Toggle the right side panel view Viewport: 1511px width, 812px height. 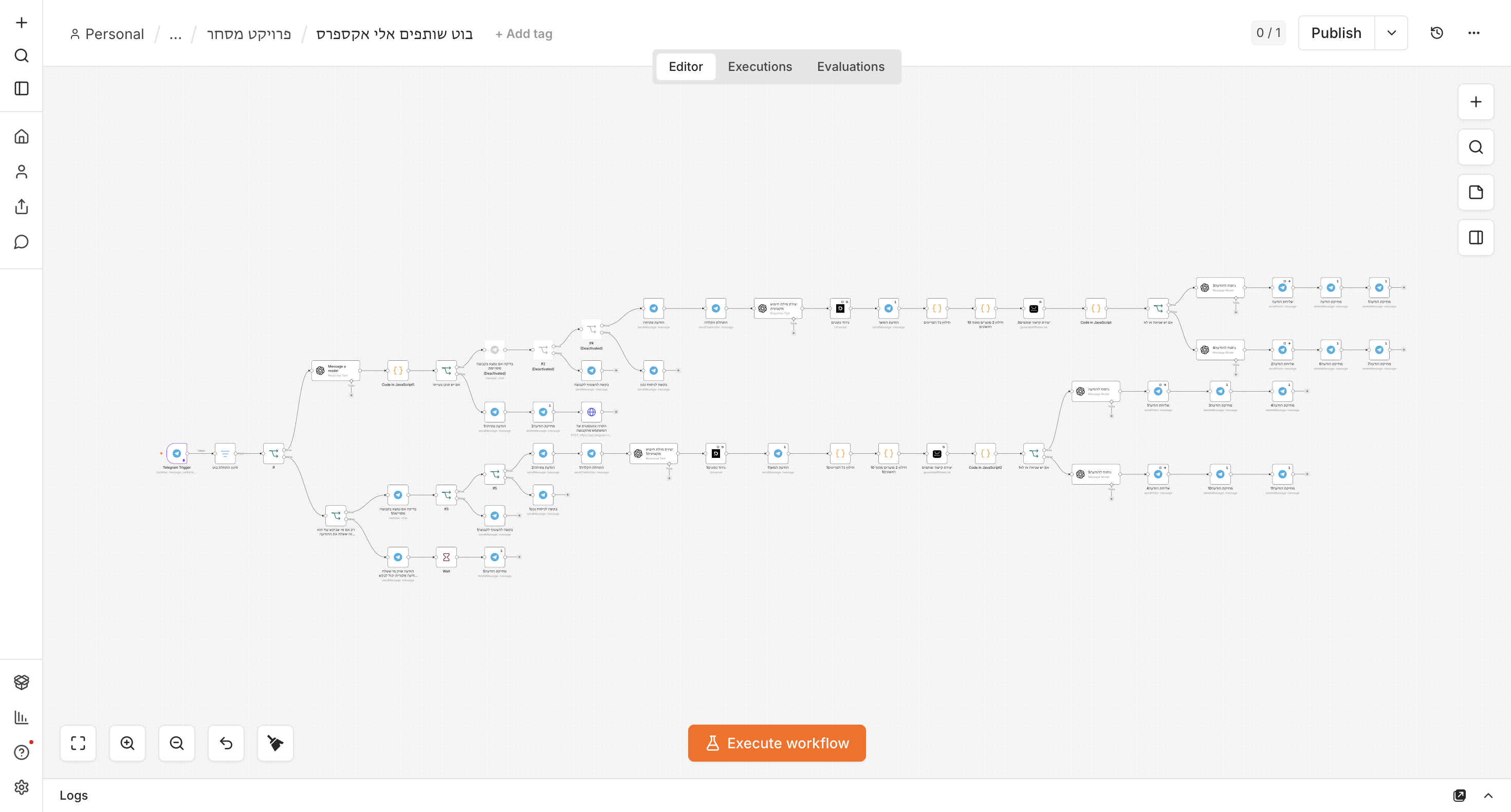click(1476, 237)
